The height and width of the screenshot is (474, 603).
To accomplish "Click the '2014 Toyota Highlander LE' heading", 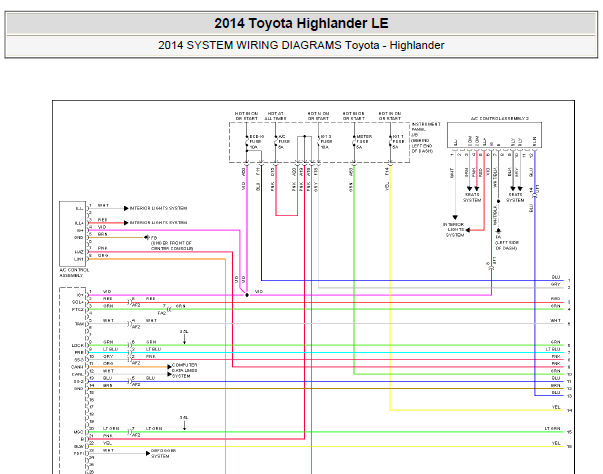I will pyautogui.click(x=301, y=23).
